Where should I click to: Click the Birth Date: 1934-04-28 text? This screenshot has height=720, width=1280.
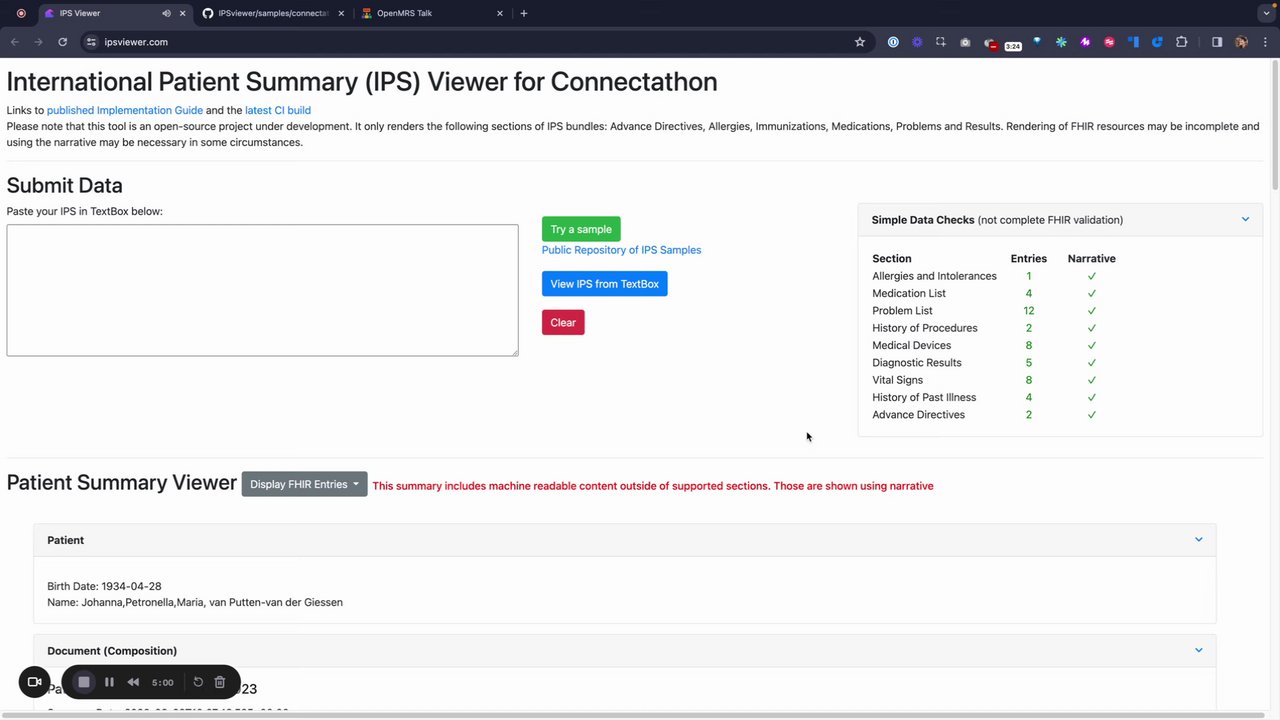[x=104, y=586]
